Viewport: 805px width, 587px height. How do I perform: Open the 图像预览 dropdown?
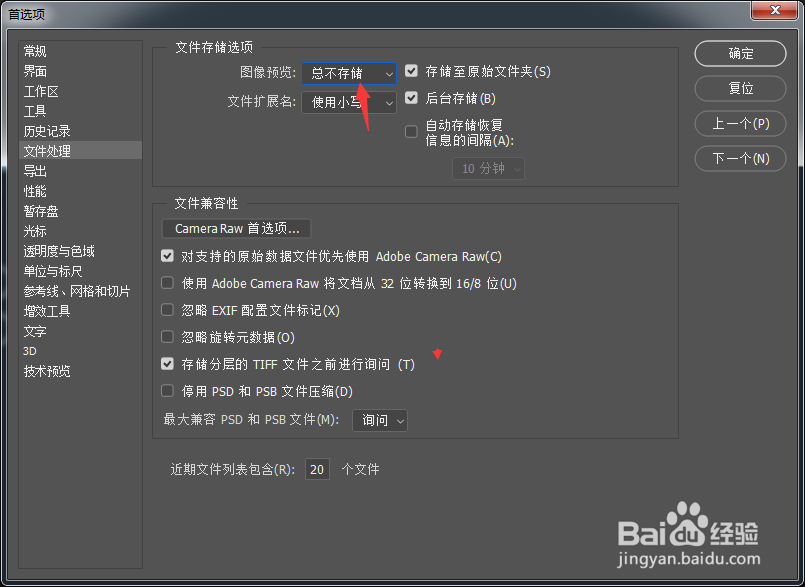349,73
